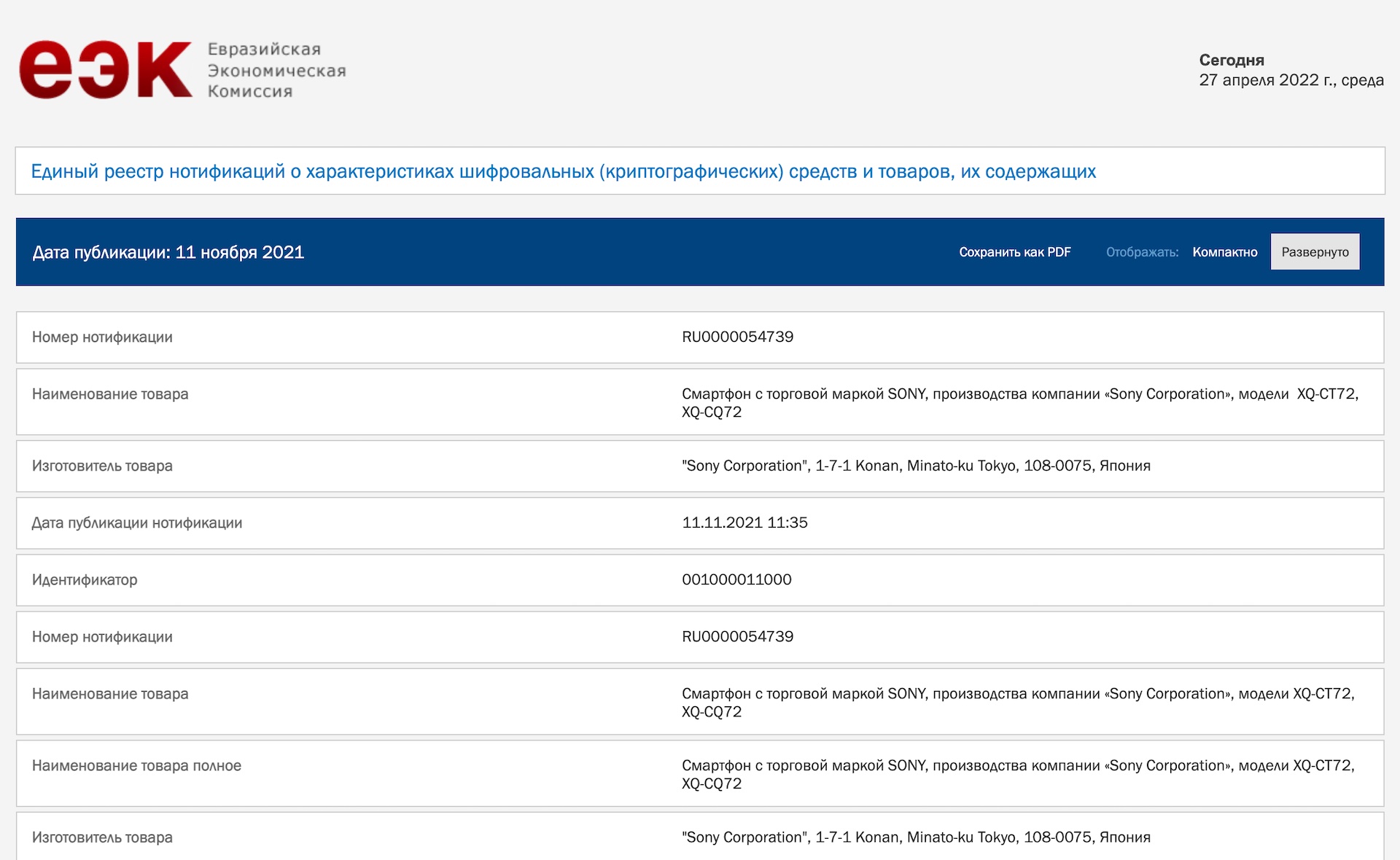Click Сохранить как PDF
This screenshot has height=860, width=1400.
[x=1014, y=252]
